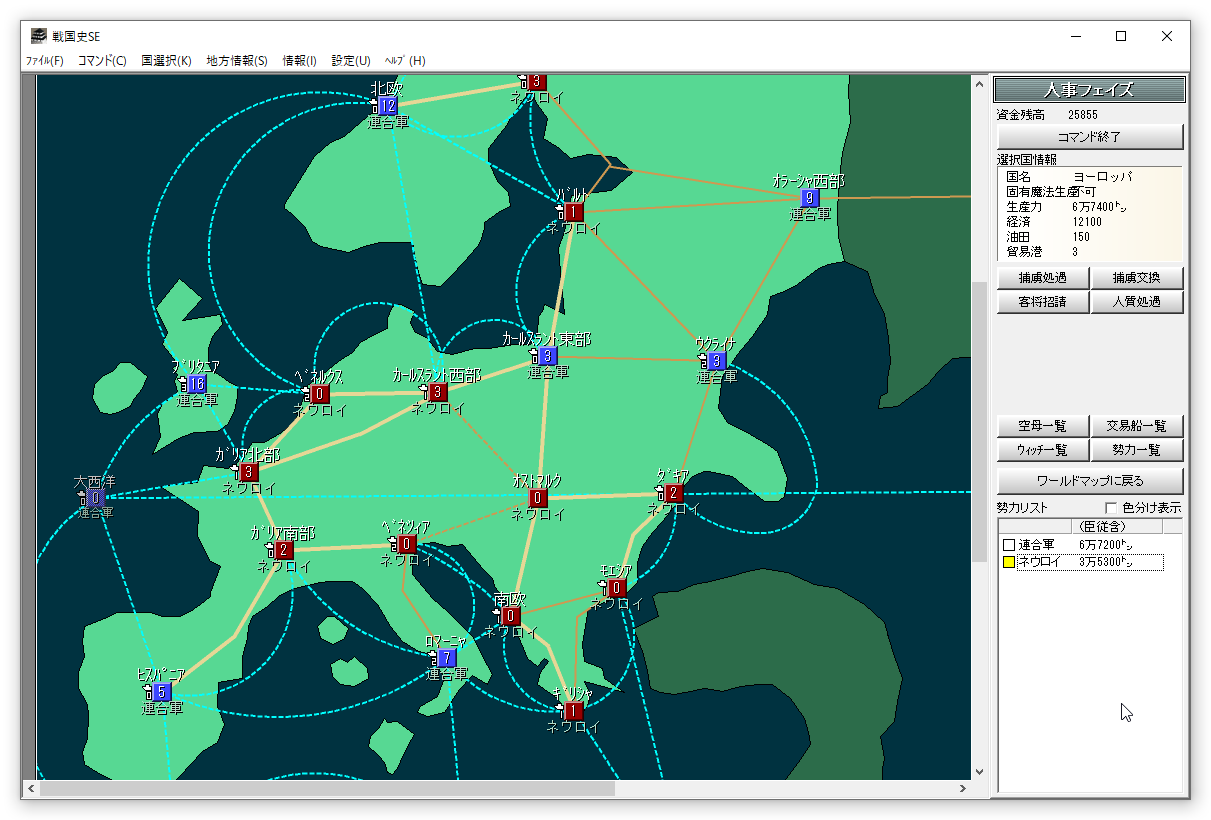Open the ウィッチ一覧 list

(1042, 450)
